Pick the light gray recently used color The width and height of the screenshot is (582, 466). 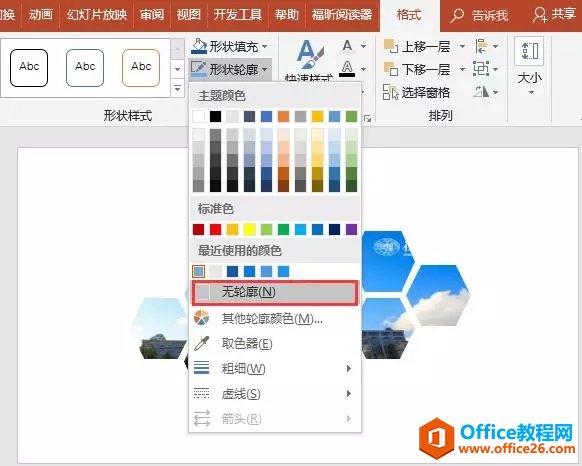click(215, 271)
